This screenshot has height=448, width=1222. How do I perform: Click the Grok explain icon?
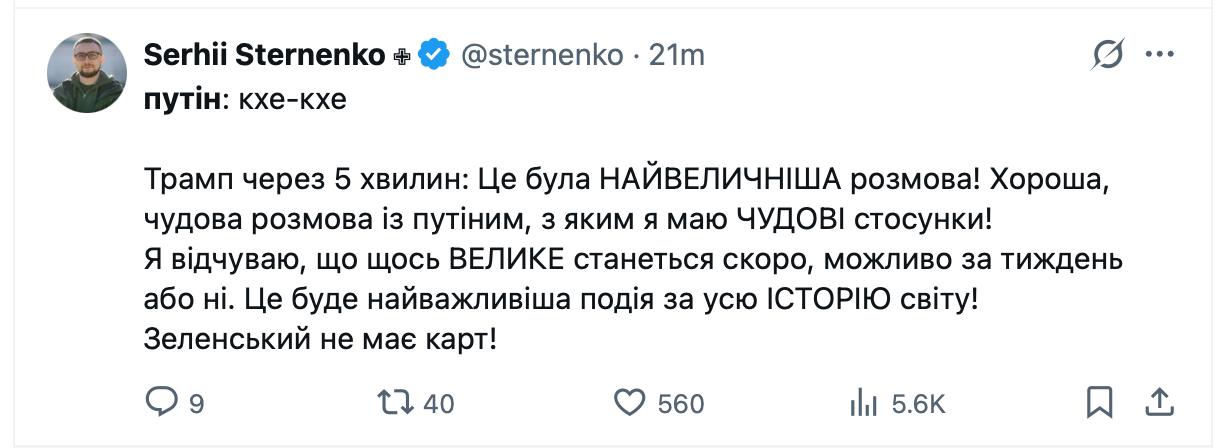point(1107,56)
